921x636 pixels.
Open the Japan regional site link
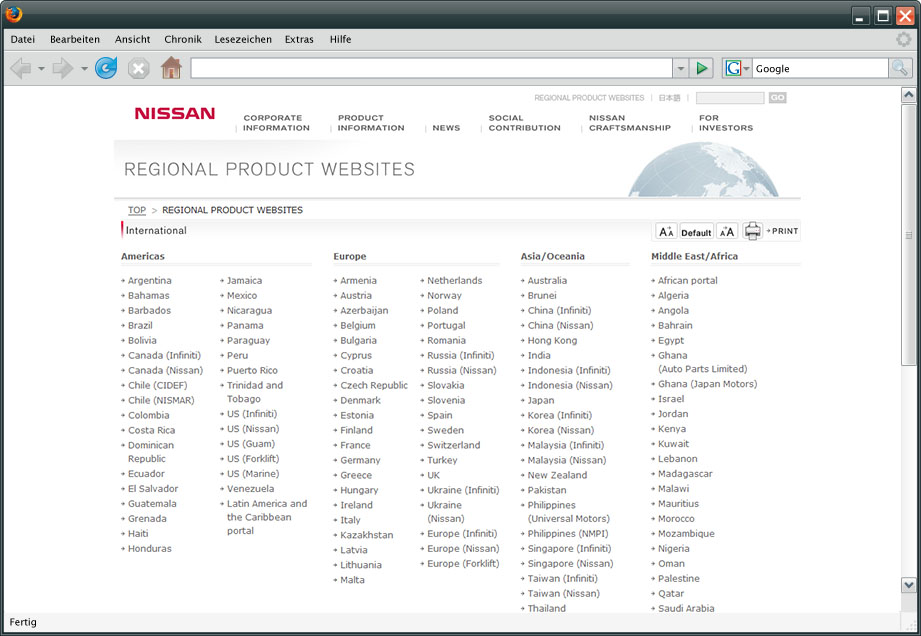[x=541, y=400]
